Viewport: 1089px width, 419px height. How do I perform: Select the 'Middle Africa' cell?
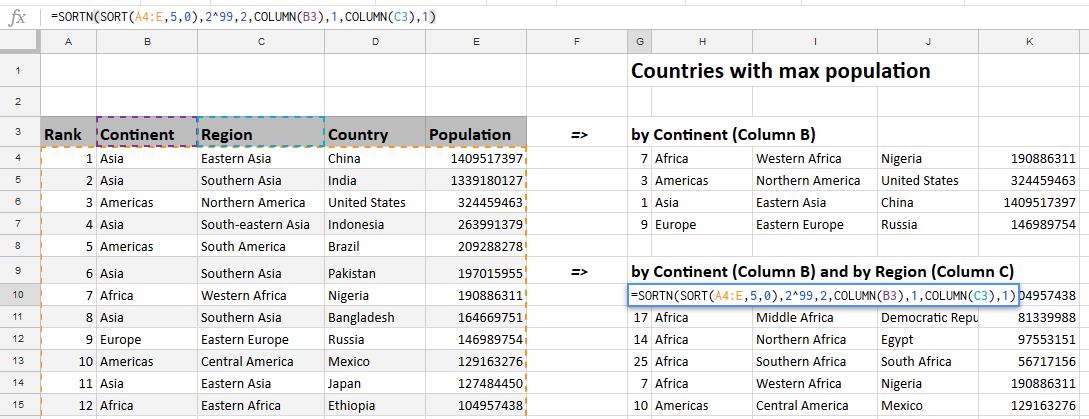pos(815,318)
